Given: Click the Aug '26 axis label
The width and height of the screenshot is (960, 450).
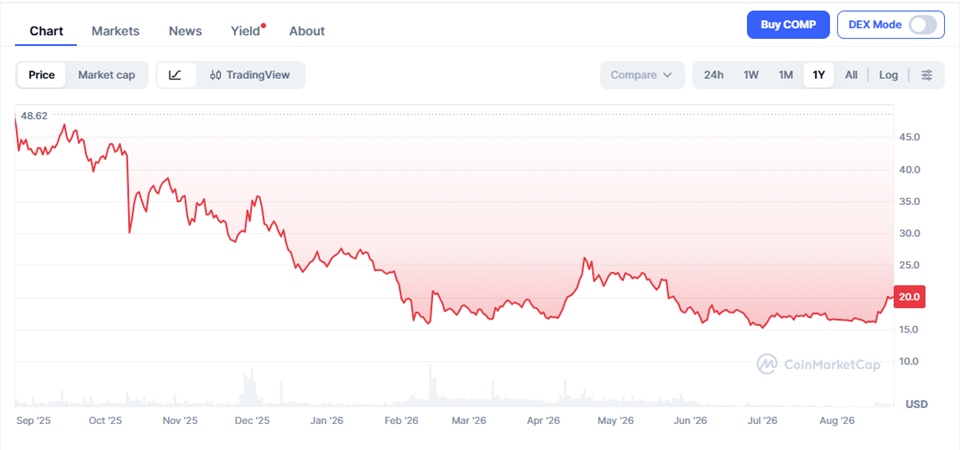Looking at the screenshot, I should [x=837, y=421].
